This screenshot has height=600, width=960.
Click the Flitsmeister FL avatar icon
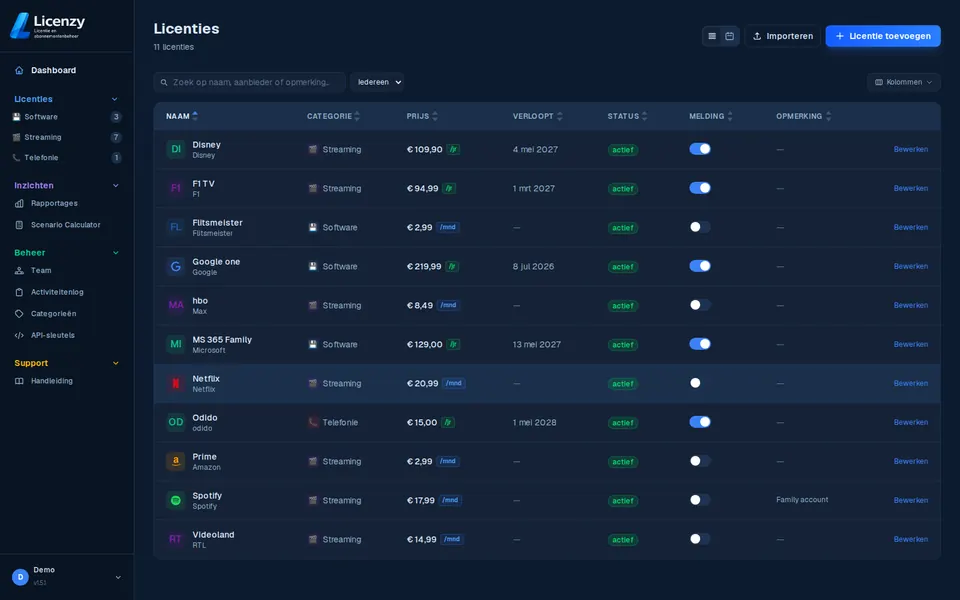pos(176,227)
